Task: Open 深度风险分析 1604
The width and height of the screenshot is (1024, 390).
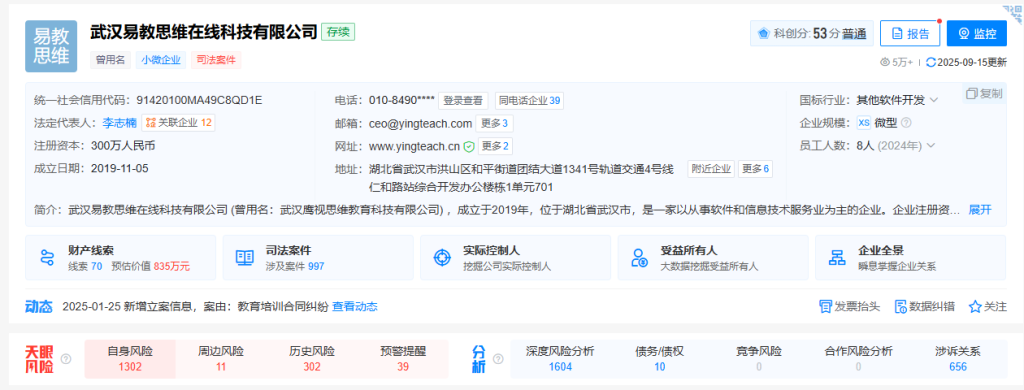Action: coord(560,359)
